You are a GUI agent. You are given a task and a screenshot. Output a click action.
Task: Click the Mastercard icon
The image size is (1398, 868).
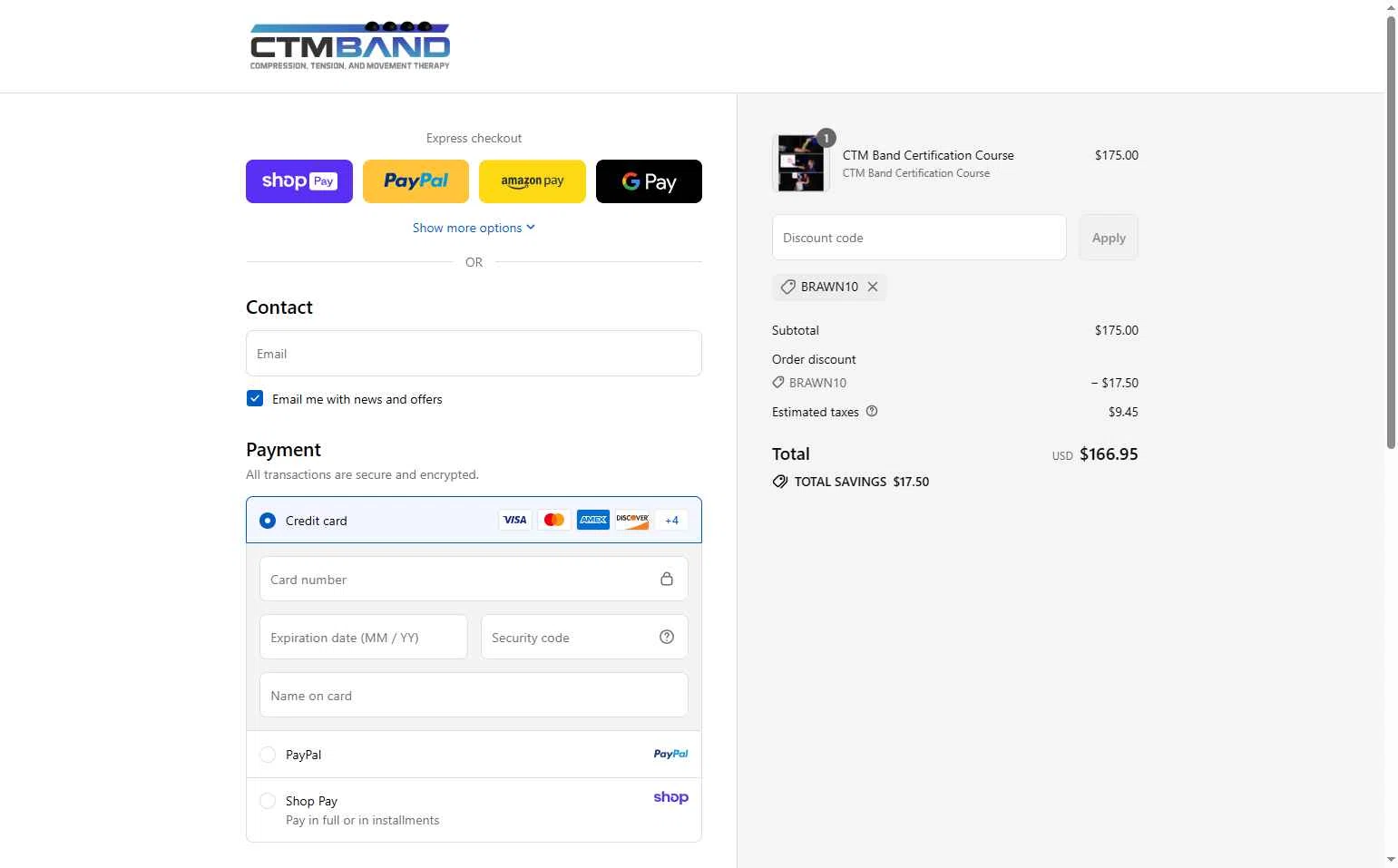pyautogui.click(x=554, y=520)
